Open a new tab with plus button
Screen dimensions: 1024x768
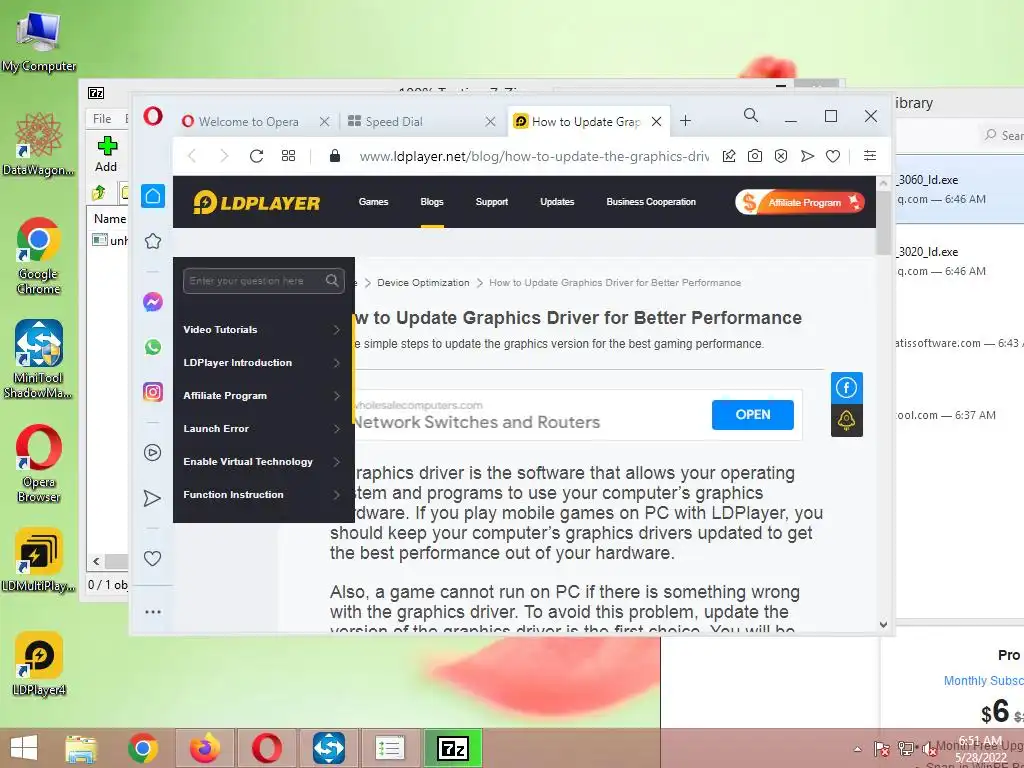tap(685, 121)
